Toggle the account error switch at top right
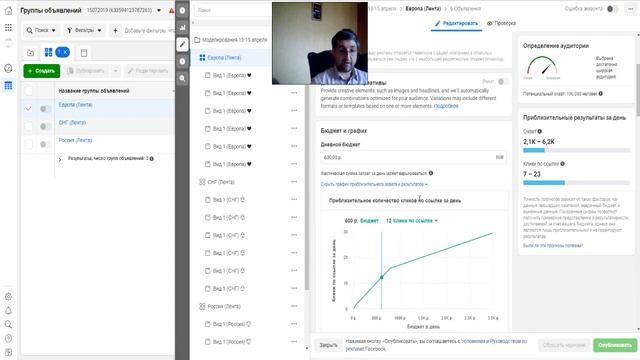 [x=612, y=9]
